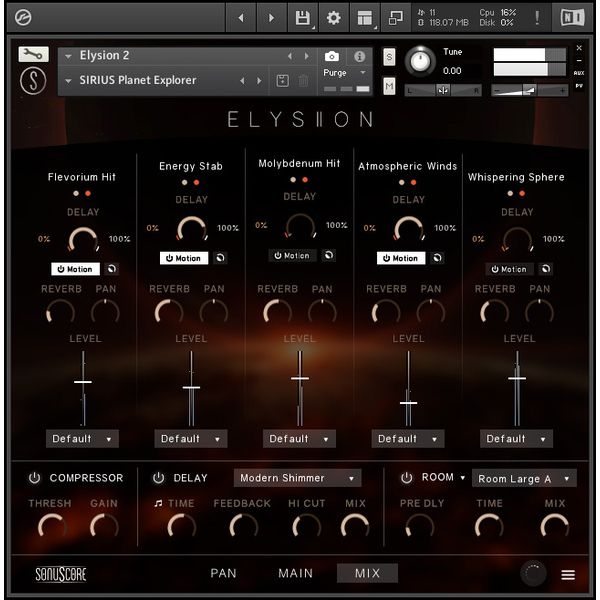Adjust Atmospheric Winds level fader
600x600 pixels.
click(408, 403)
